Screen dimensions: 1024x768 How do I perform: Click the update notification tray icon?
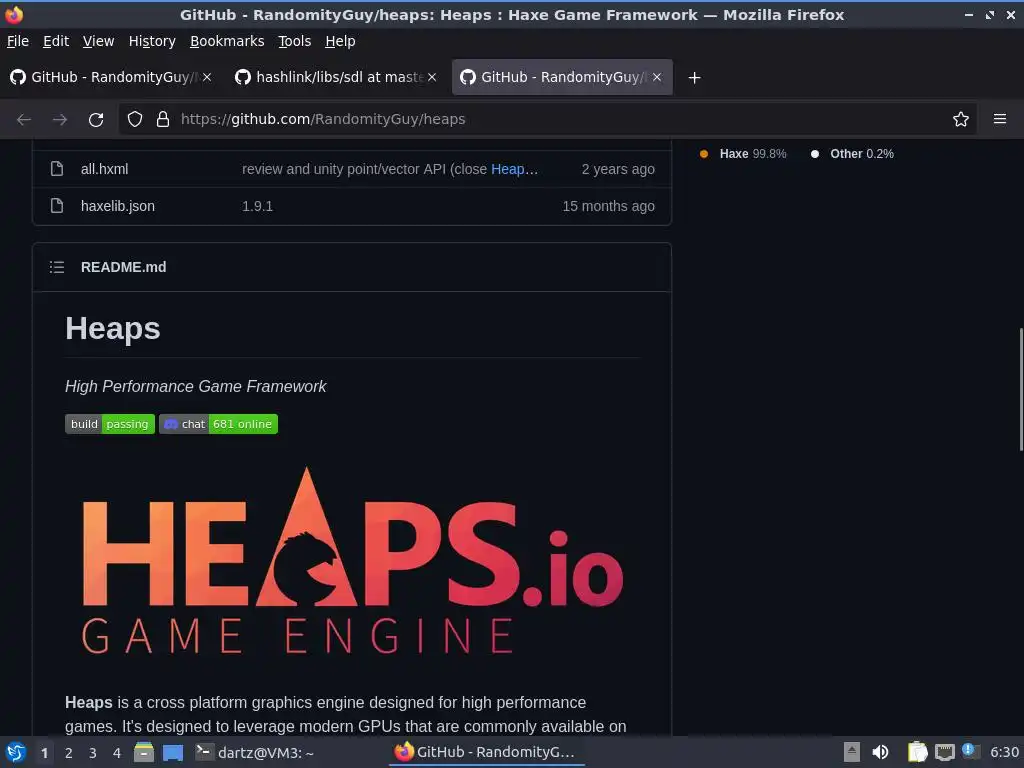[970, 751]
